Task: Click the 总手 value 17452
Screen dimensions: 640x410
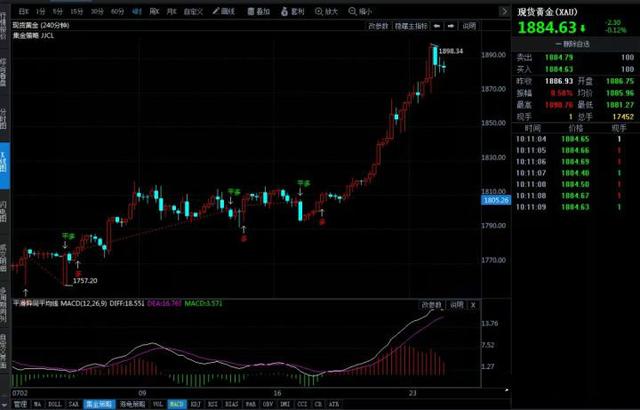Action: click(623, 117)
